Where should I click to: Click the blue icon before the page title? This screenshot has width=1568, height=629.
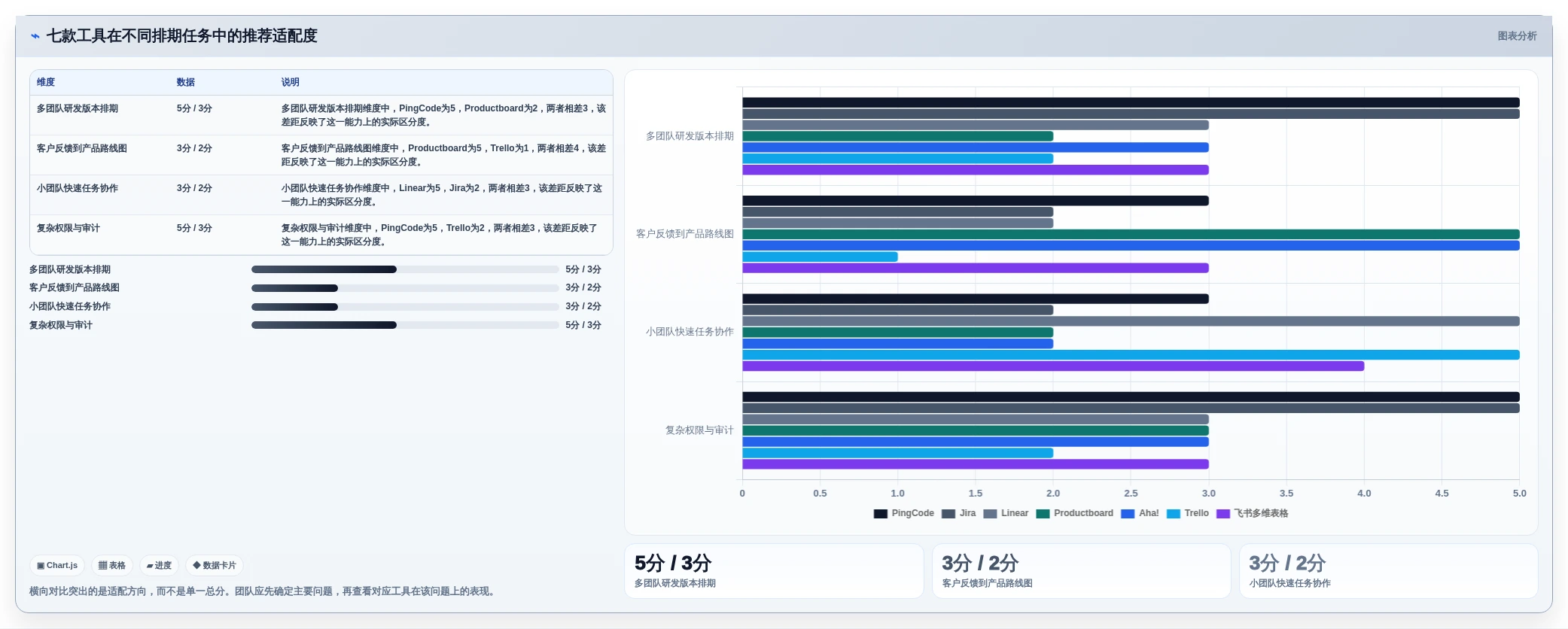pos(35,36)
